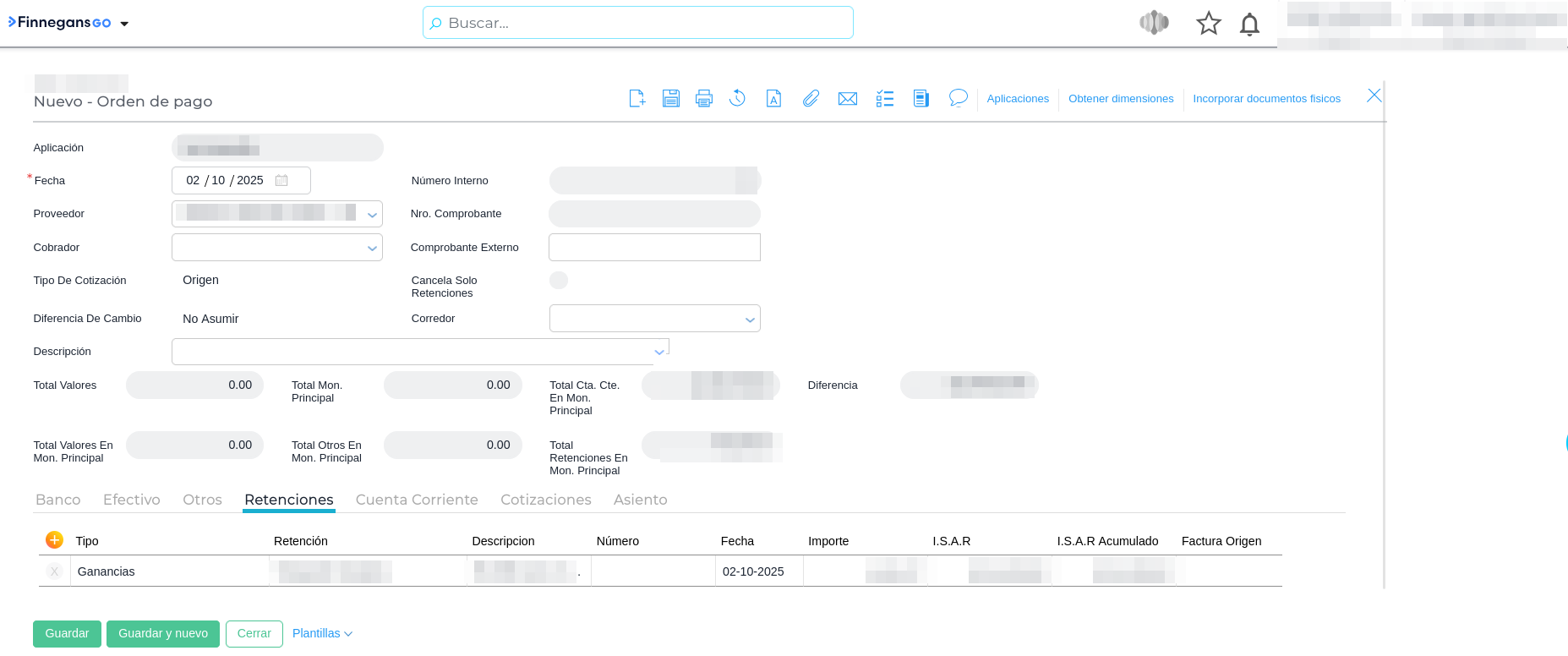Click the save diskette icon
Image resolution: width=1568 pixels, height=656 pixels.
671,99
